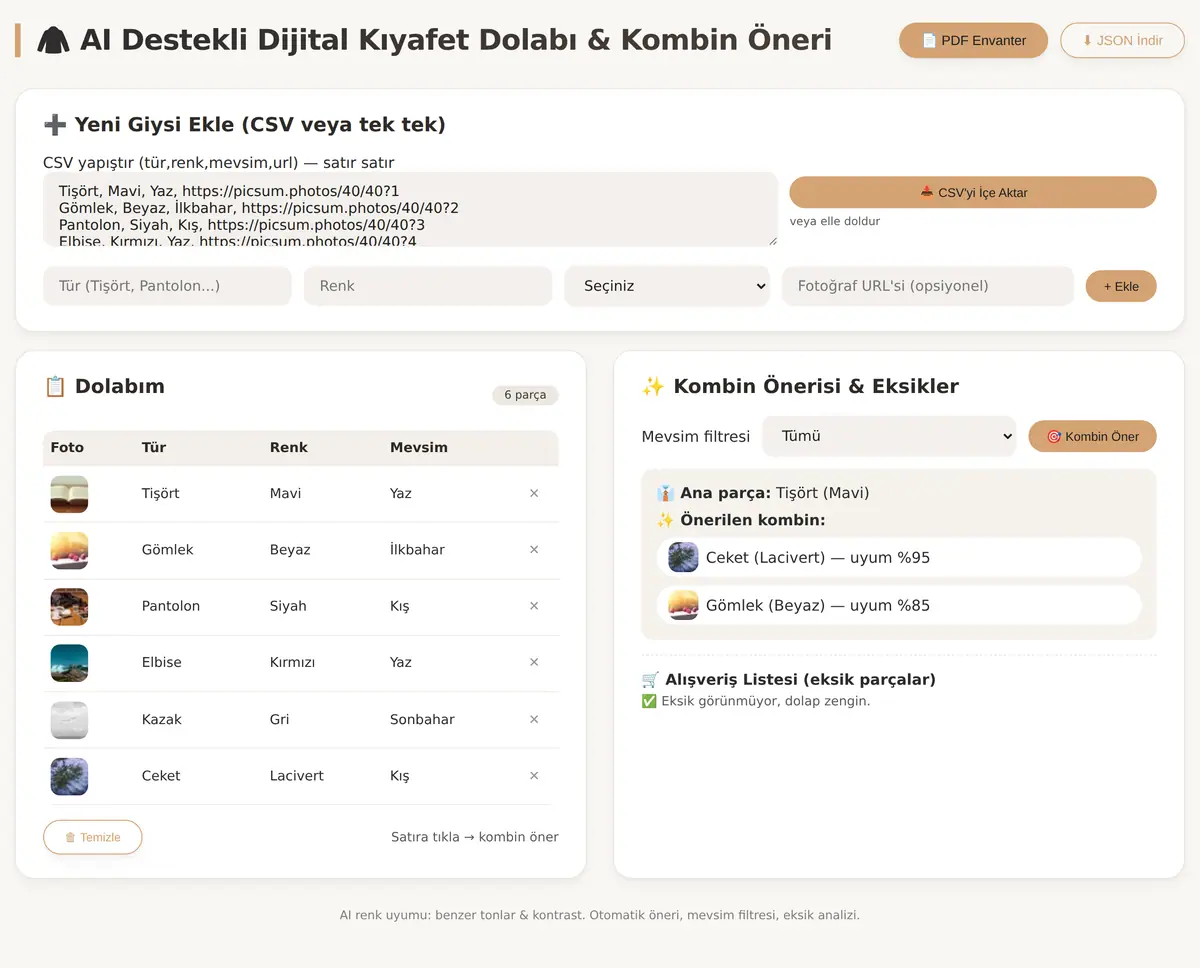Viewport: 1200px width, 968px height.
Task: Click the sparkles icon beside Kombin Önerisi
Action: tap(653, 386)
